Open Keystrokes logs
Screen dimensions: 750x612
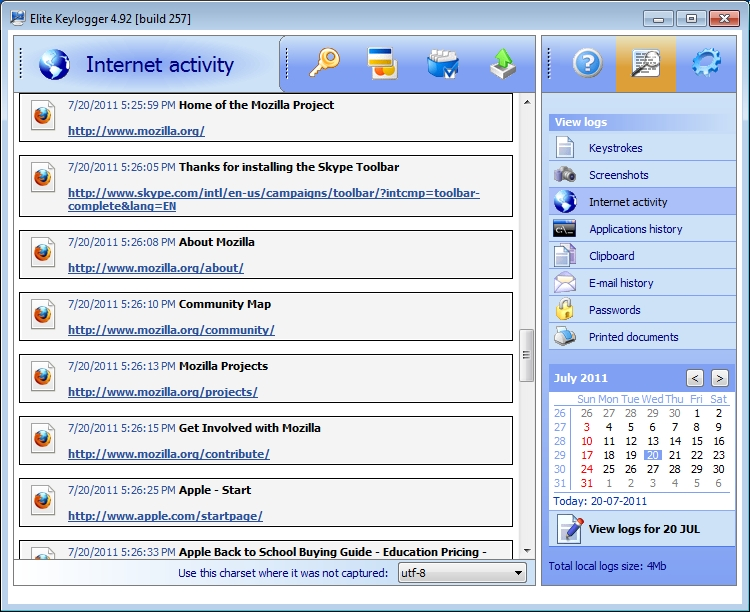click(x=642, y=148)
